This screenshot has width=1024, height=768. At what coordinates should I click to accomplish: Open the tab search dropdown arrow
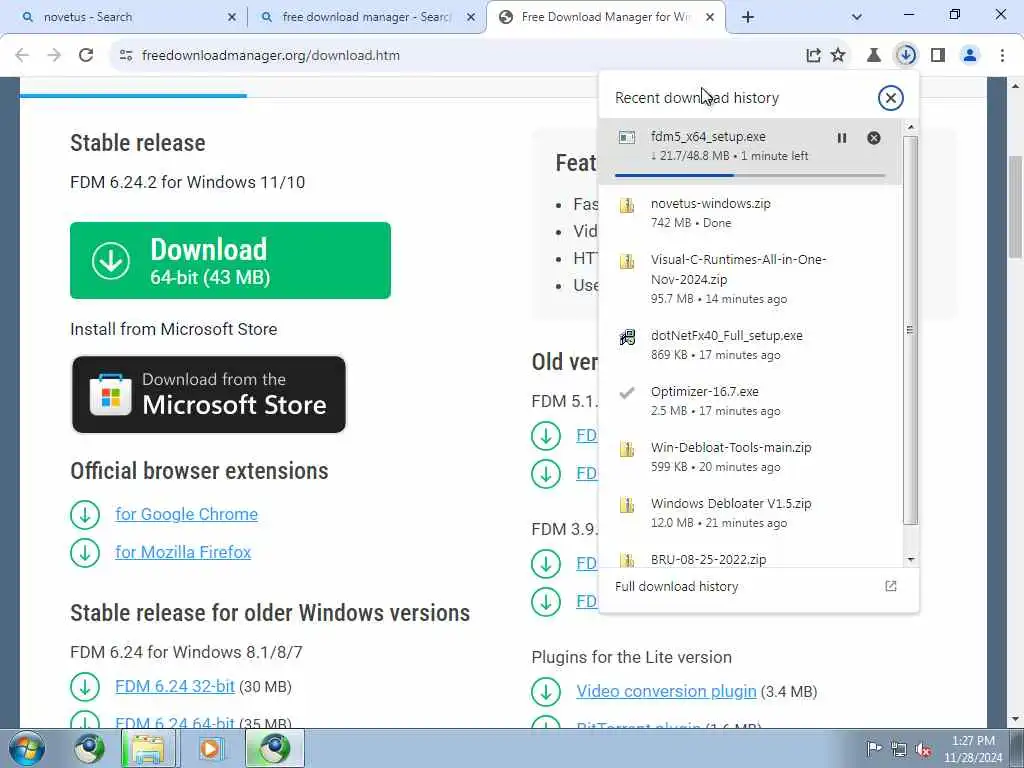(x=857, y=17)
